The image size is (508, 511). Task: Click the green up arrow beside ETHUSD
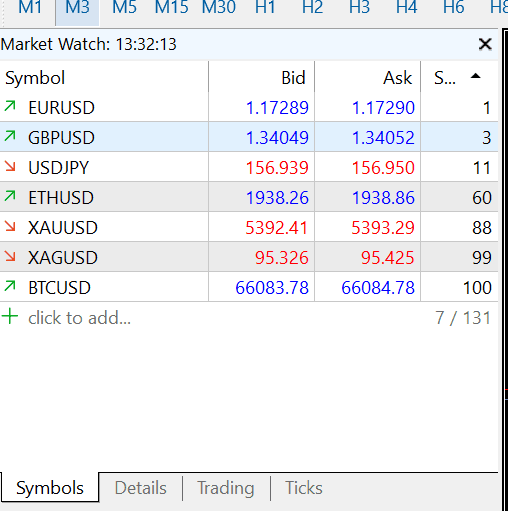[10, 196]
